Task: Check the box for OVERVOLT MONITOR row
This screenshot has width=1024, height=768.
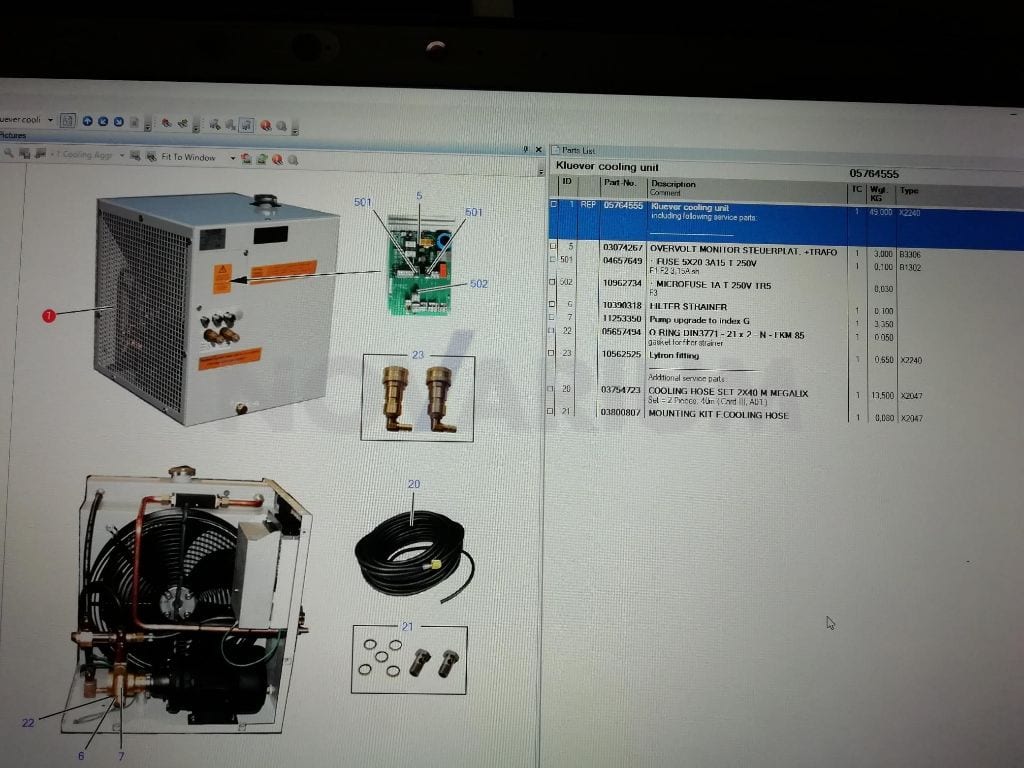Action: pyautogui.click(x=553, y=246)
